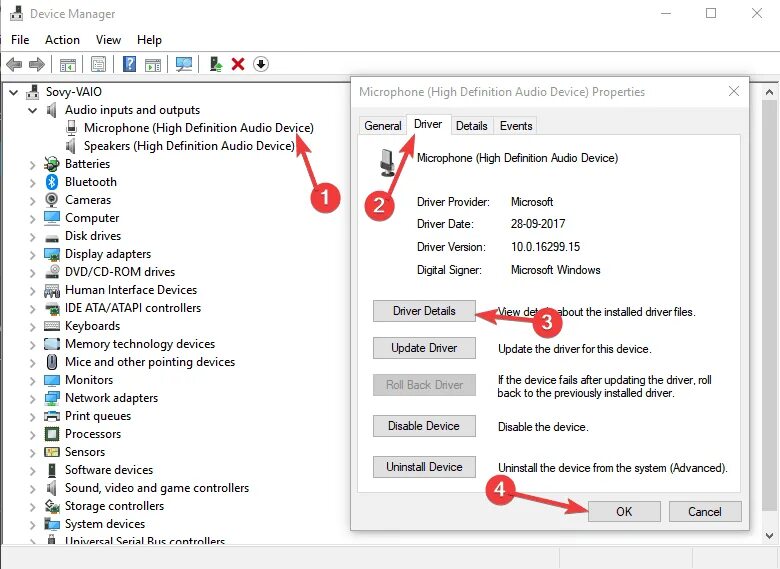The image size is (780, 569).
Task: Click the scrollbar down arrow
Action: (x=770, y=536)
